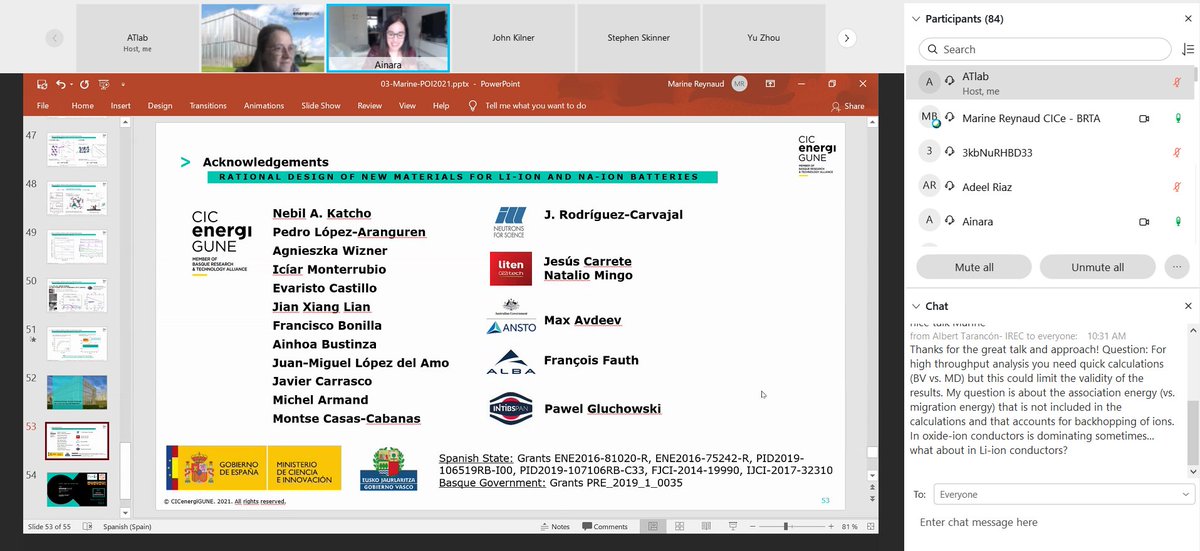Click Ainara's video camera icon

[1144, 221]
